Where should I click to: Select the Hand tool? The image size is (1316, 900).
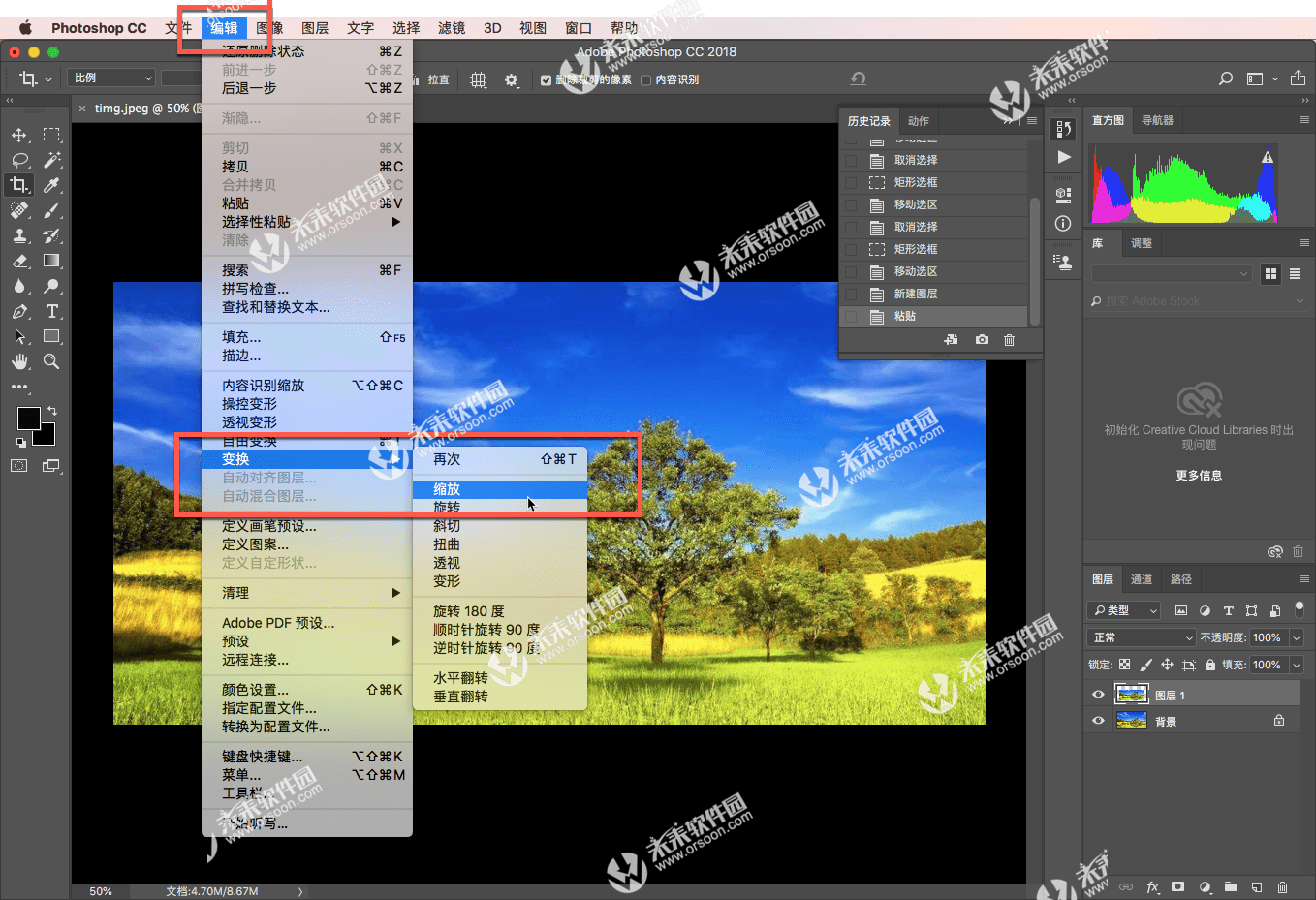point(19,361)
